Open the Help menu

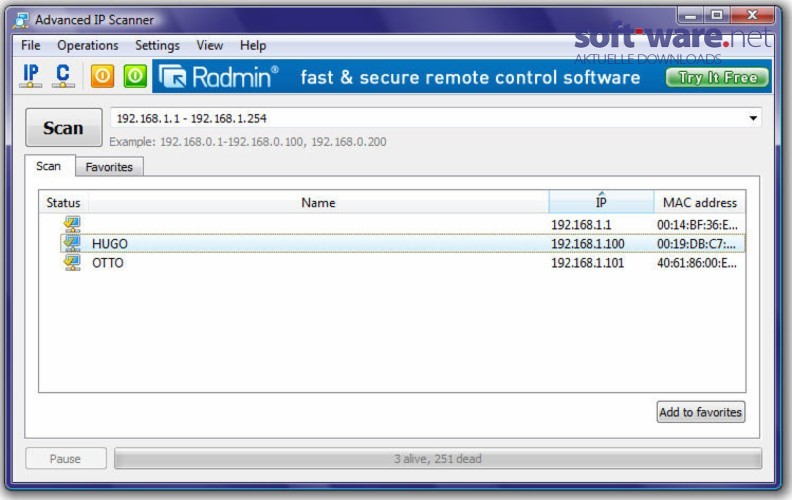(x=253, y=45)
